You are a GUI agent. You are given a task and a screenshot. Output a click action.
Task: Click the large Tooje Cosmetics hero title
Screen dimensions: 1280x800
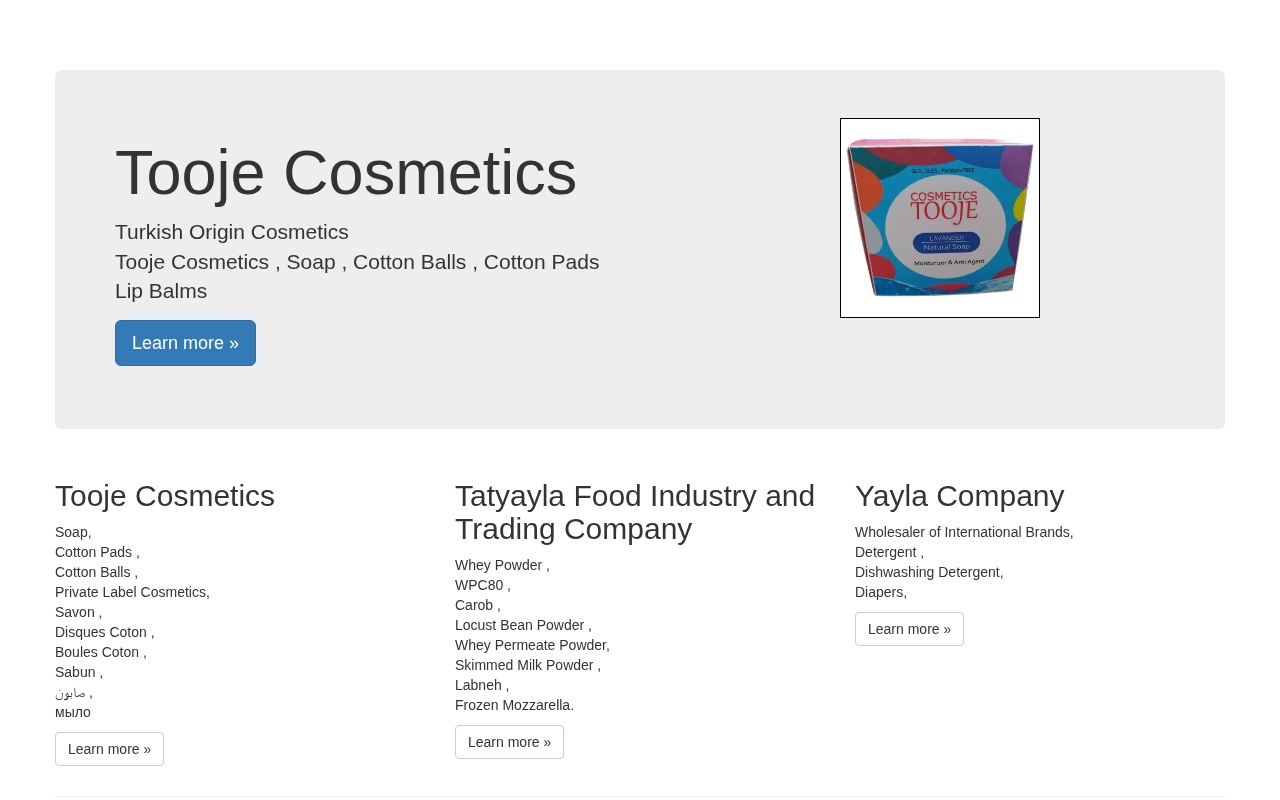[x=346, y=172]
